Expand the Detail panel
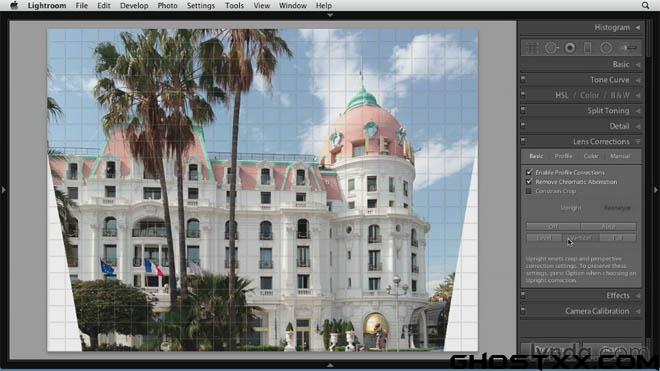 point(638,126)
